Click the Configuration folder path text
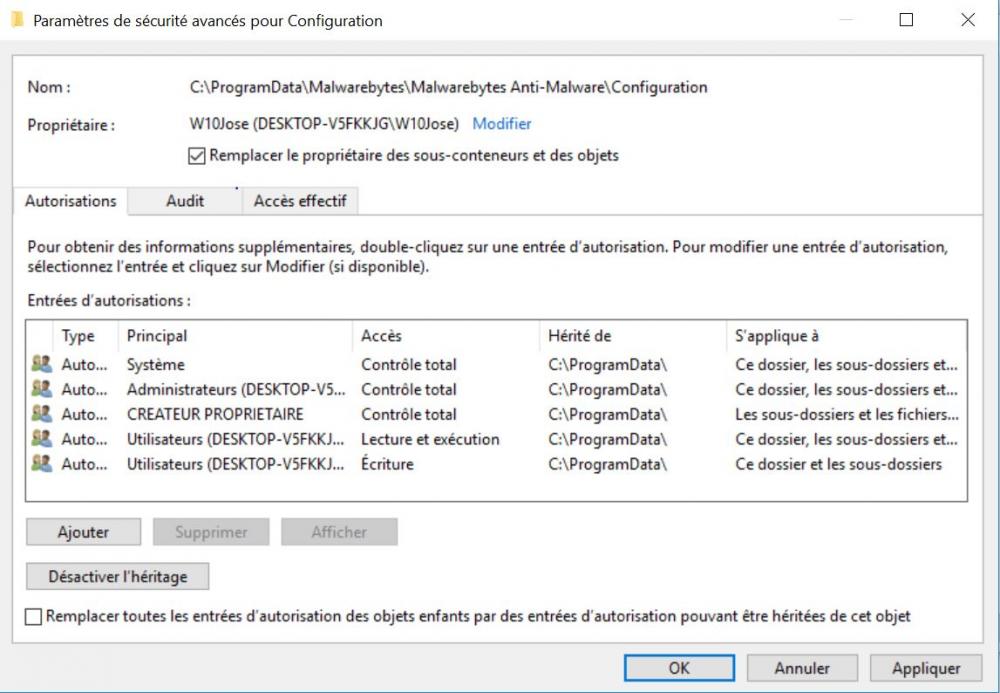1000x693 pixels. coord(448,87)
